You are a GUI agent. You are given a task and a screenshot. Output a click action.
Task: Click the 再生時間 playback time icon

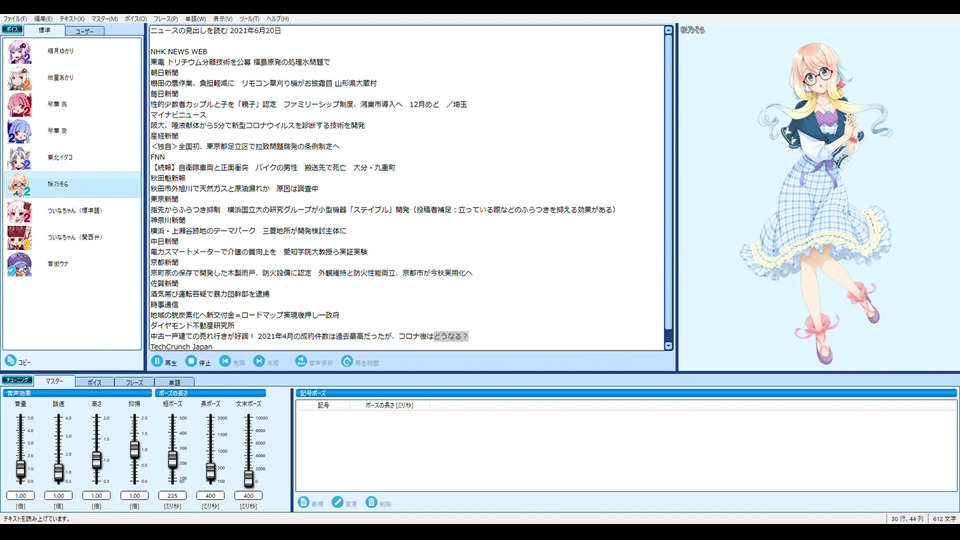(x=347, y=361)
